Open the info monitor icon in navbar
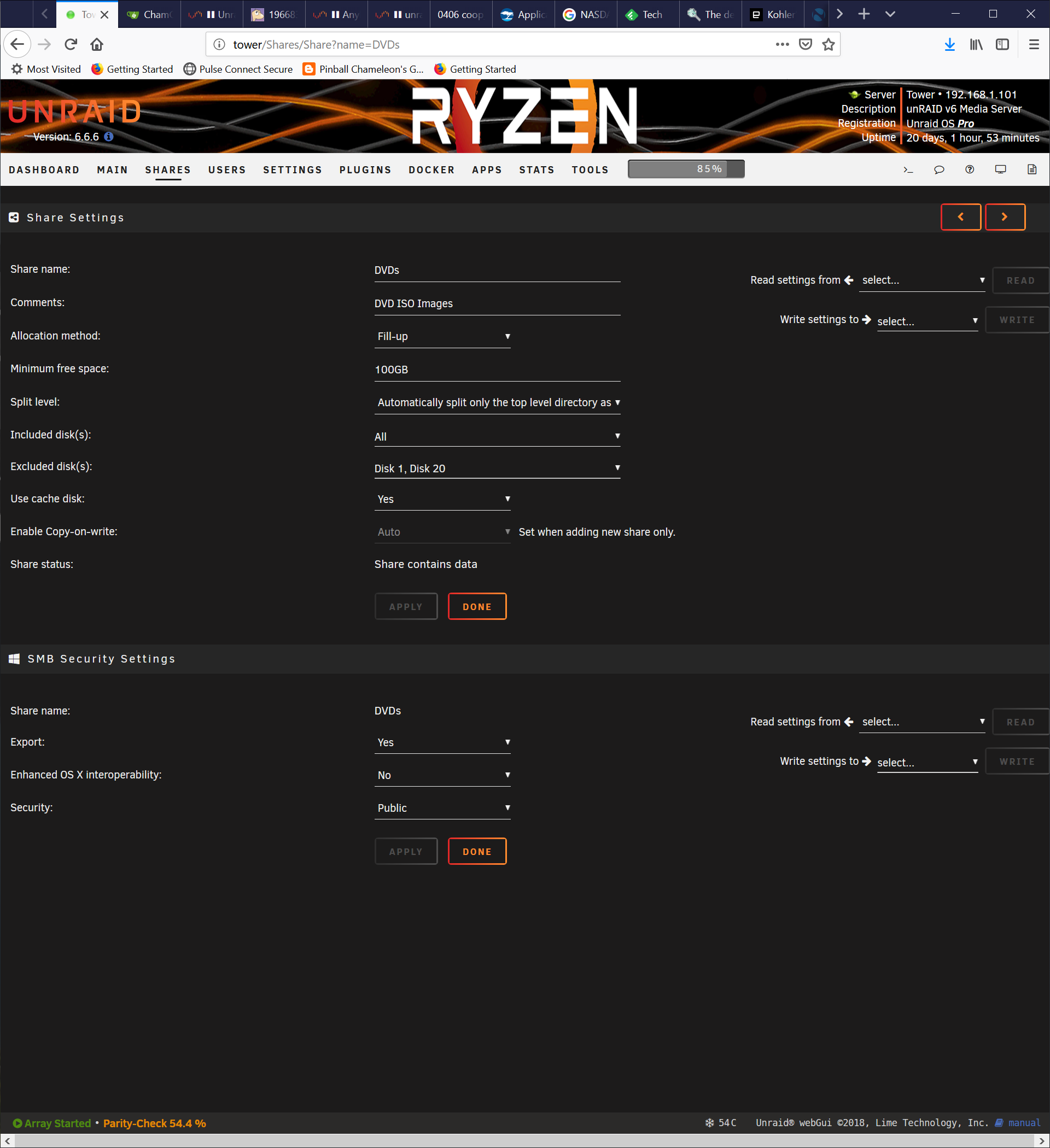The image size is (1050, 1148). pyautogui.click(x=1000, y=169)
